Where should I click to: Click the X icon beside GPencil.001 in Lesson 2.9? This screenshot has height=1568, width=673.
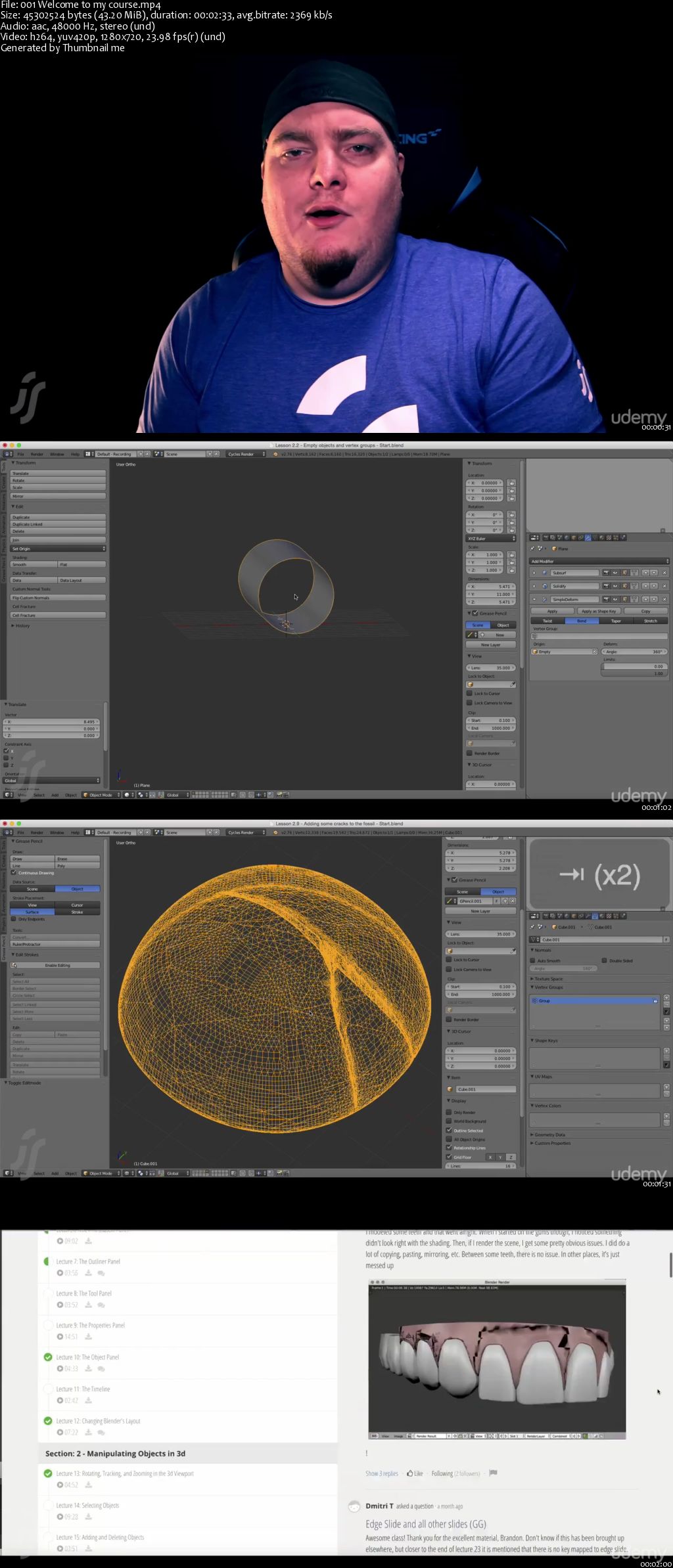513,901
